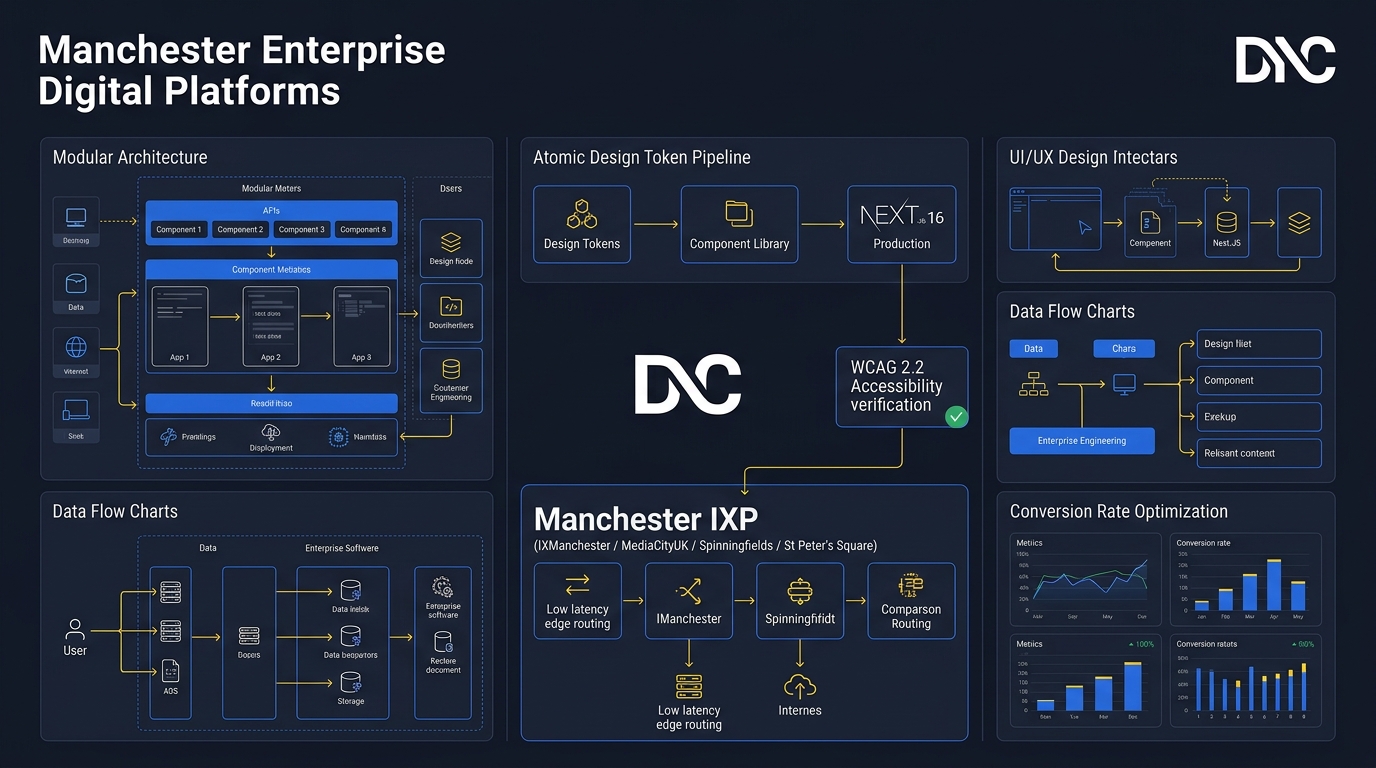Open the Doorilherllers code folder icon
Image resolution: width=1376 pixels, height=768 pixels.
[451, 306]
